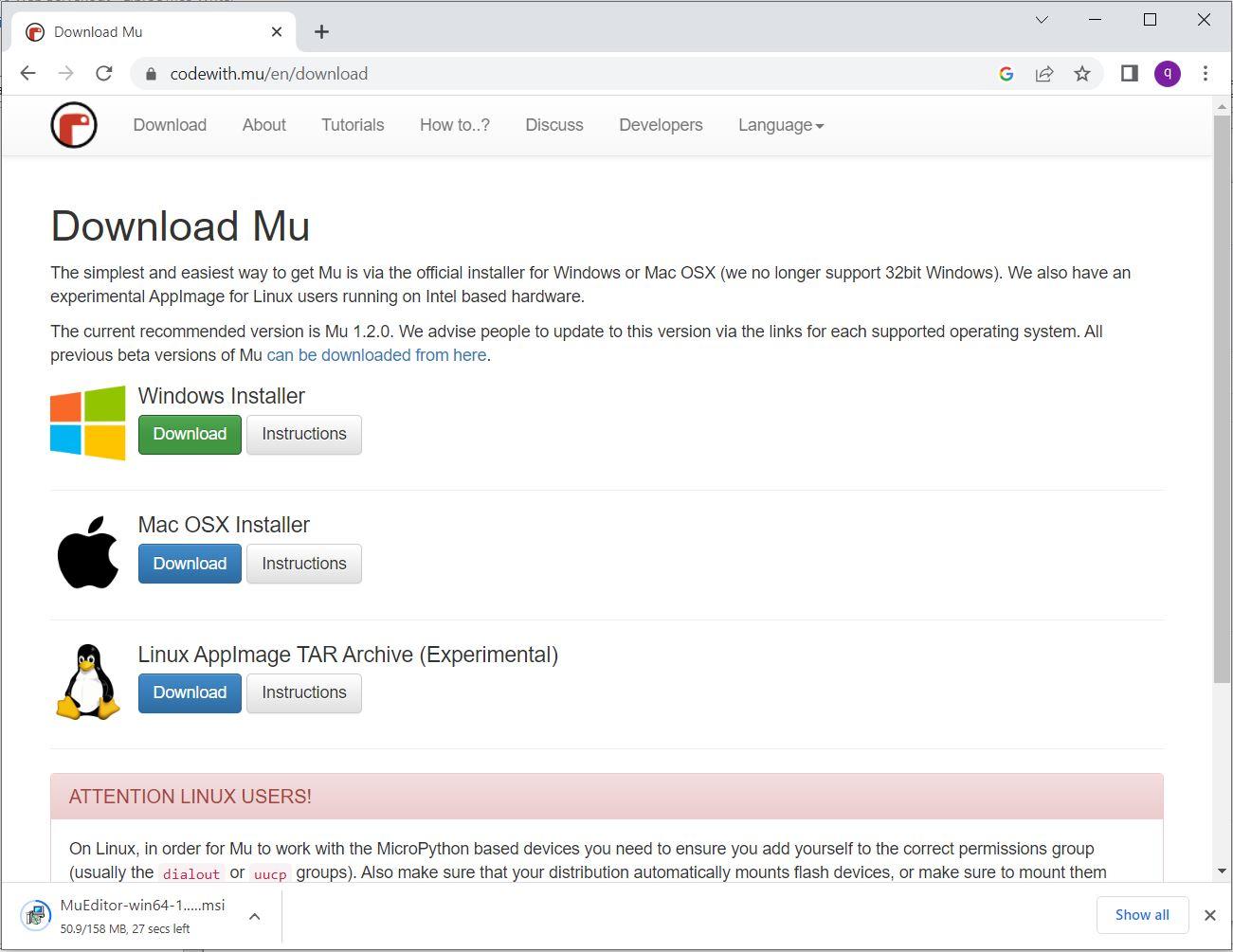Download the Windows Installer

(190, 434)
